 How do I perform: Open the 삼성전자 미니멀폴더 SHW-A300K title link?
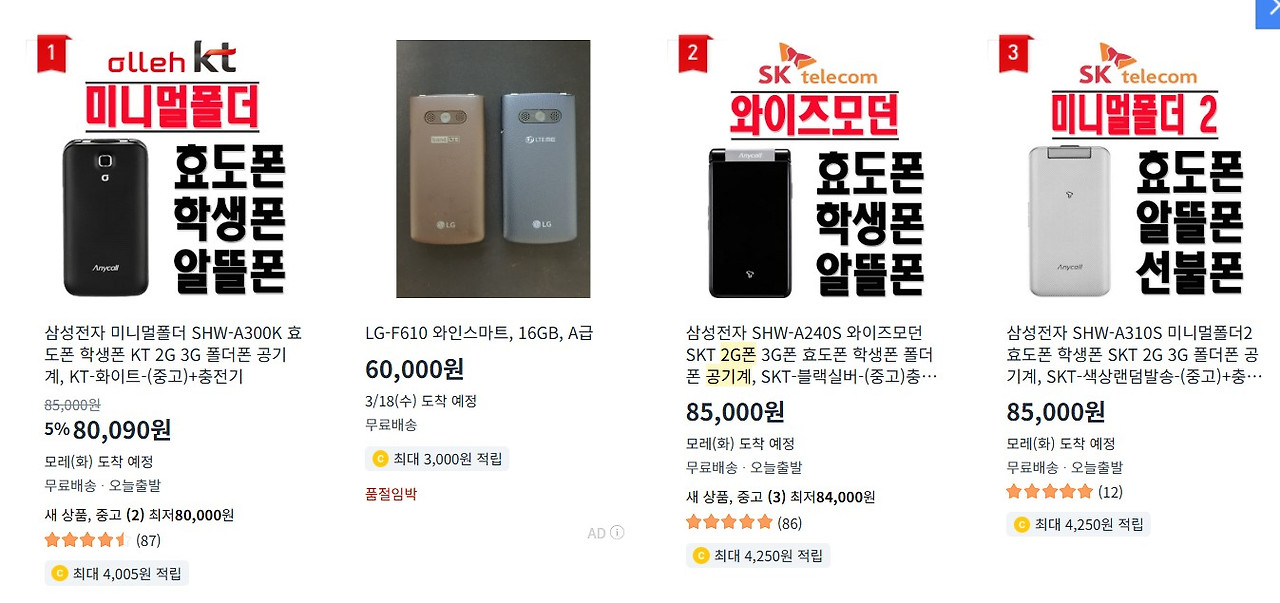(173, 355)
